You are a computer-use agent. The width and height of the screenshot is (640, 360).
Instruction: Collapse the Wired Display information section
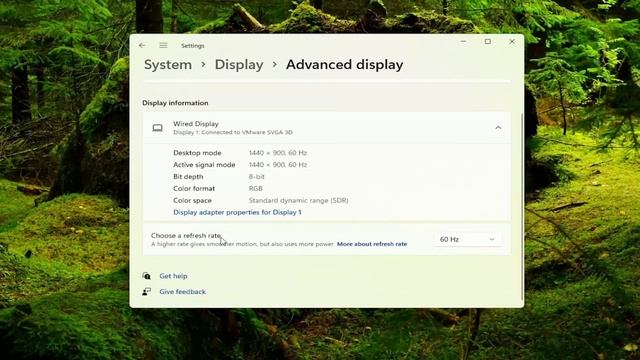[498, 128]
